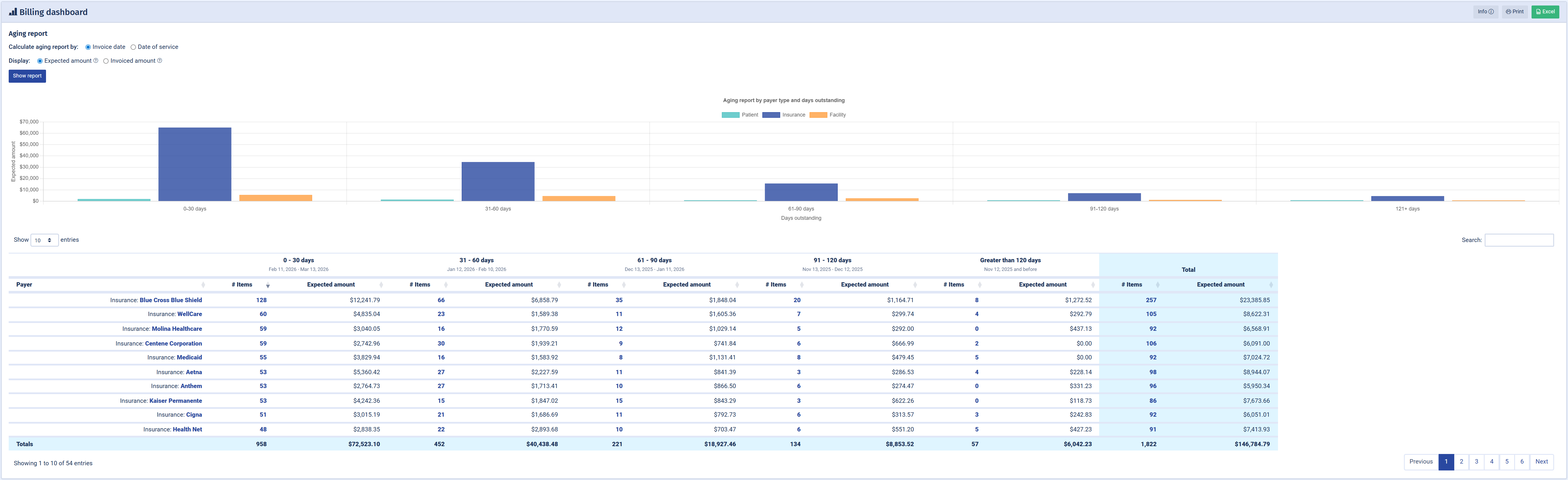Select Date of service radio button
The image size is (1568, 480).
point(133,47)
